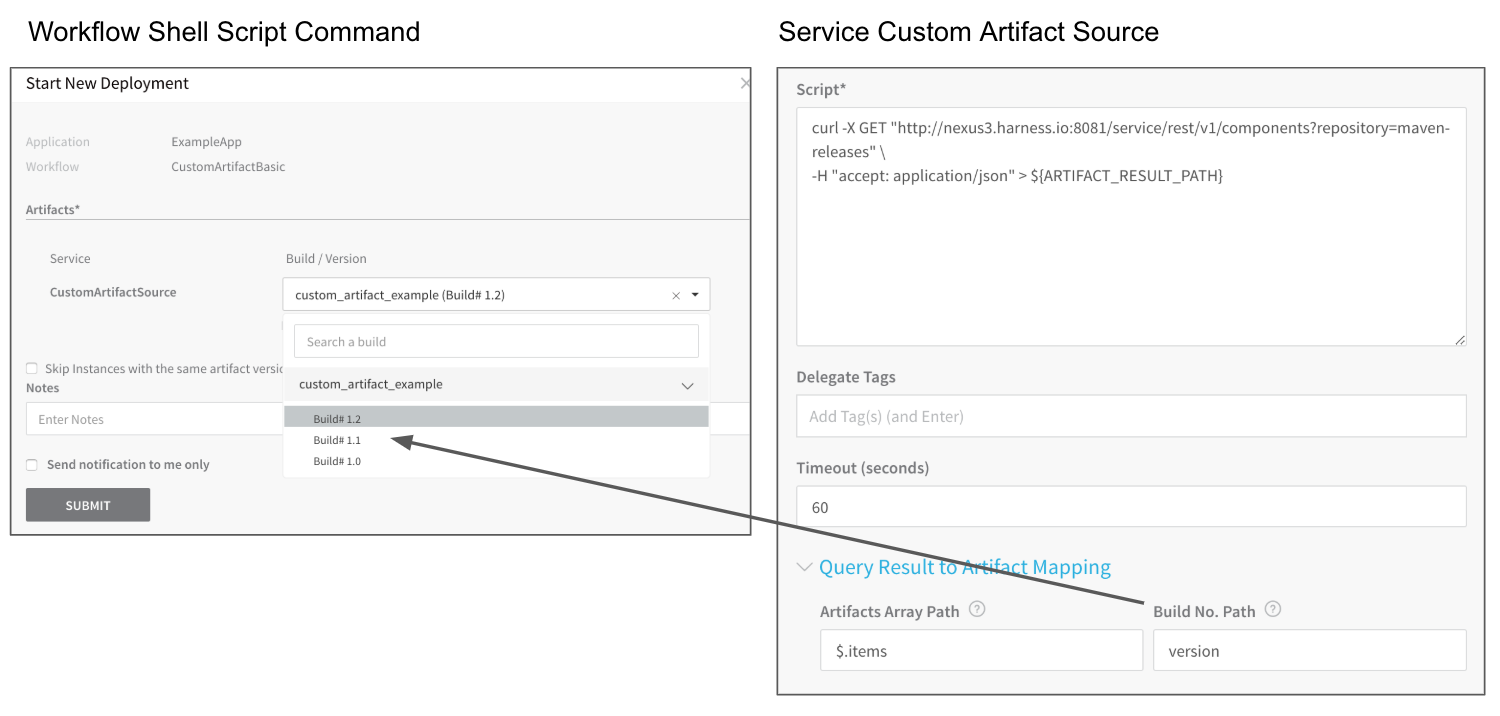Click the ExampleApp application value
Image resolution: width=1500 pixels, height=716 pixels.
(206, 142)
